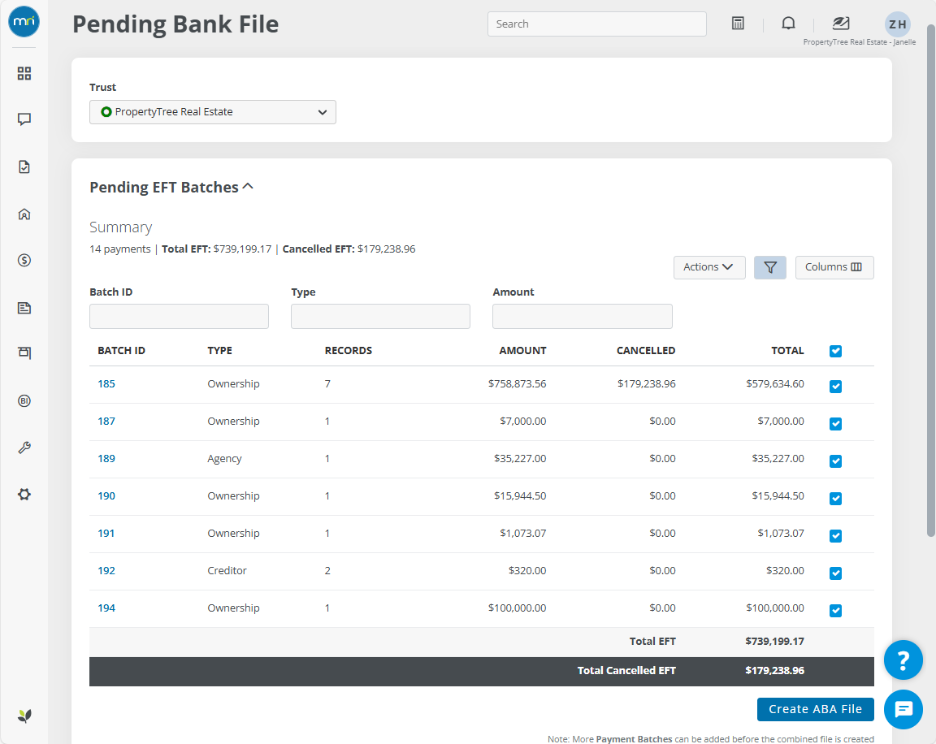Open the reports newspaper sidebar icon
Image resolution: width=936 pixels, height=744 pixels.
pos(24,308)
